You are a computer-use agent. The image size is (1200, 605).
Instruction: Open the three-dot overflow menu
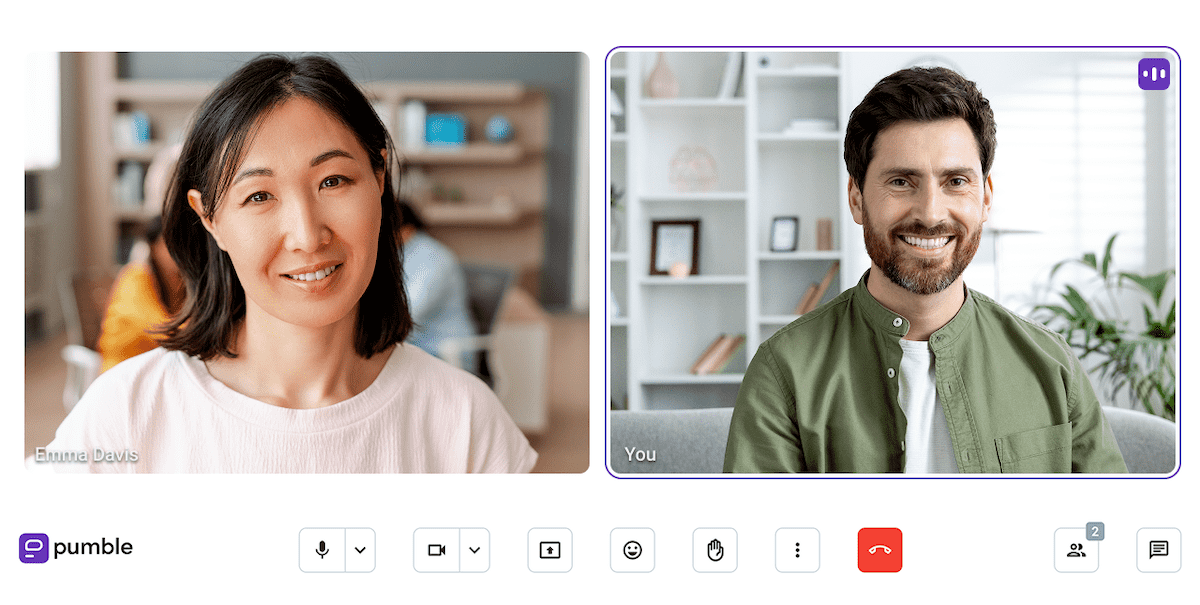[797, 549]
